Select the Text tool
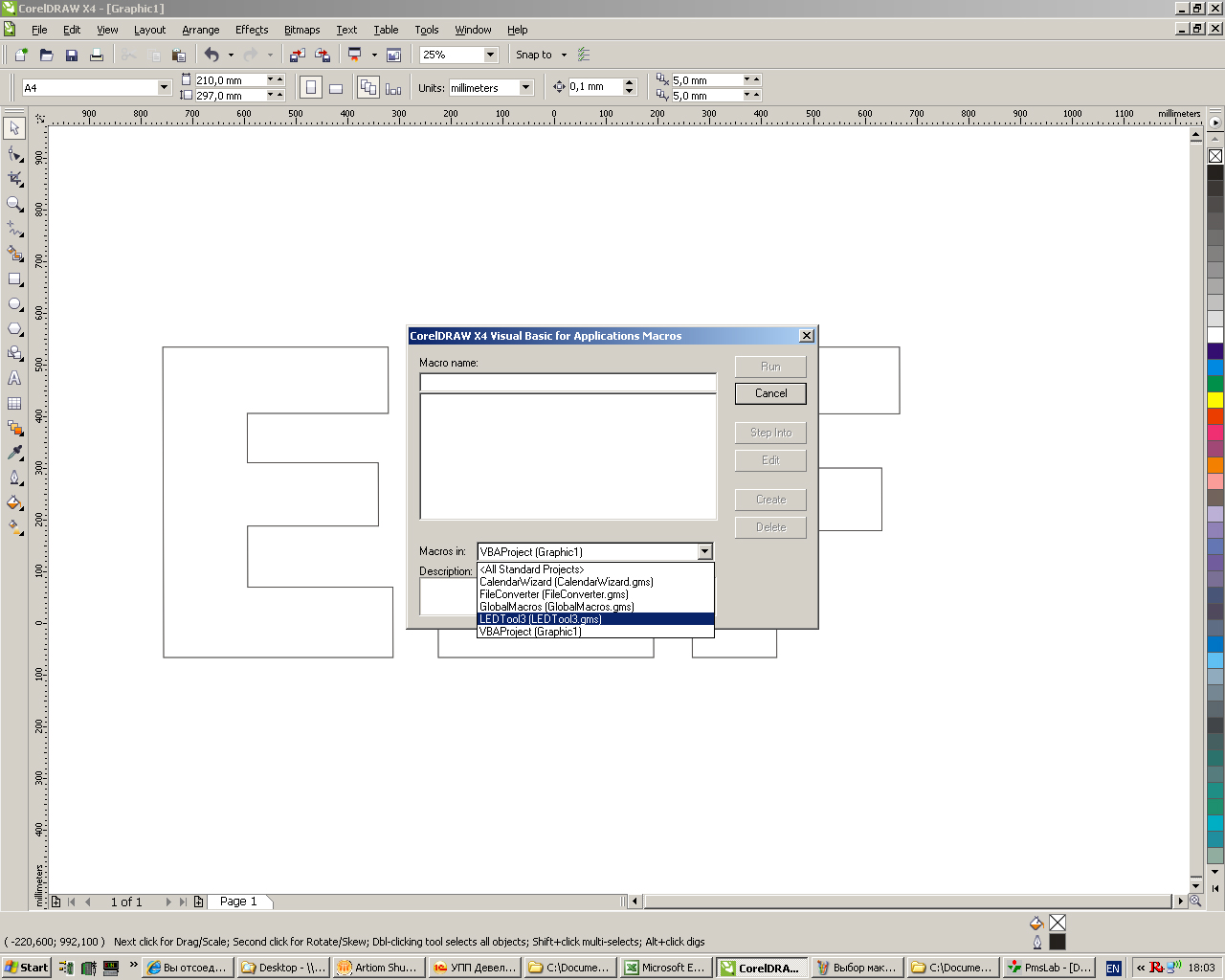Screen dimensions: 1225x980 pyautogui.click(x=14, y=378)
